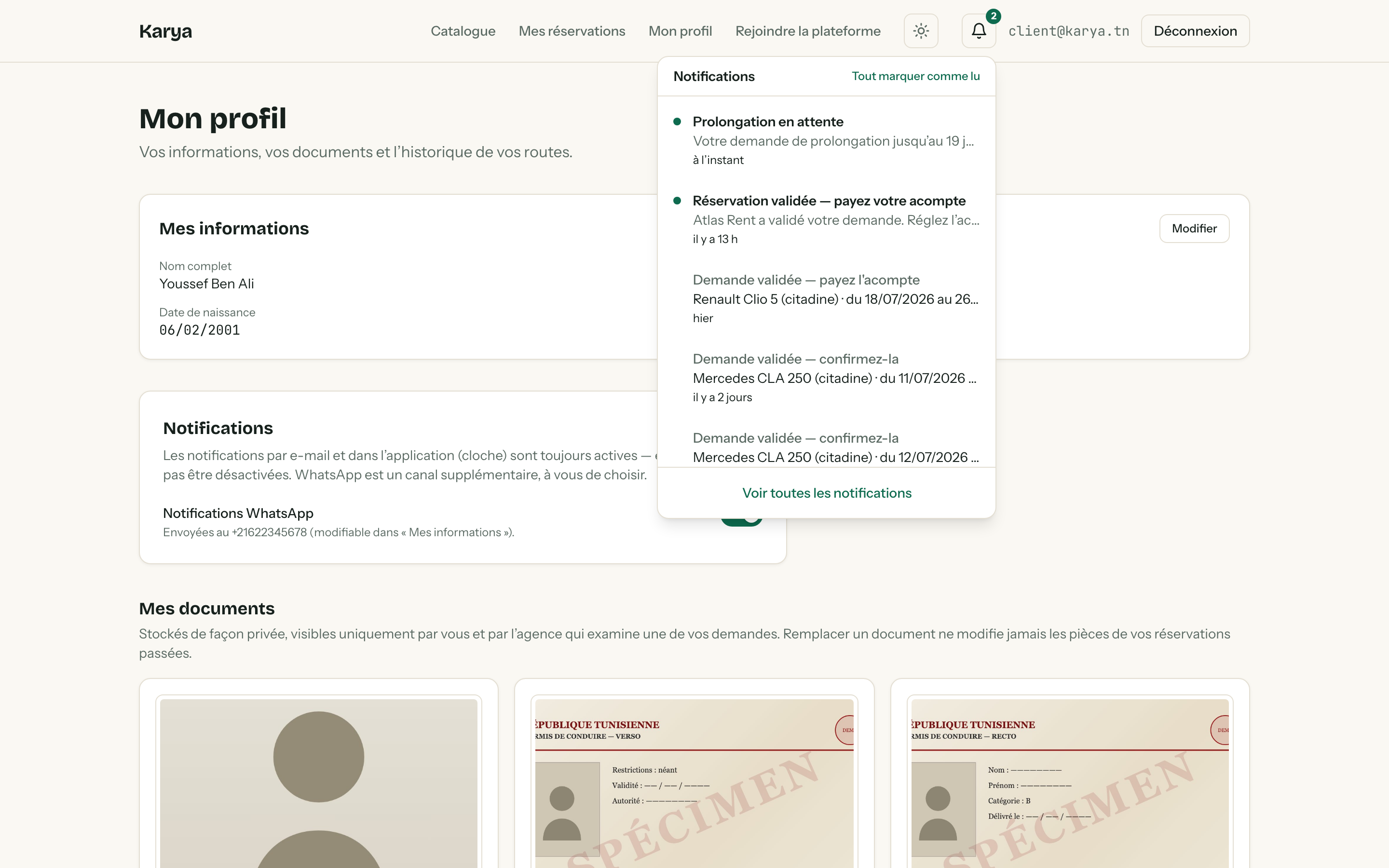Click the notification bell icon

pos(979,31)
